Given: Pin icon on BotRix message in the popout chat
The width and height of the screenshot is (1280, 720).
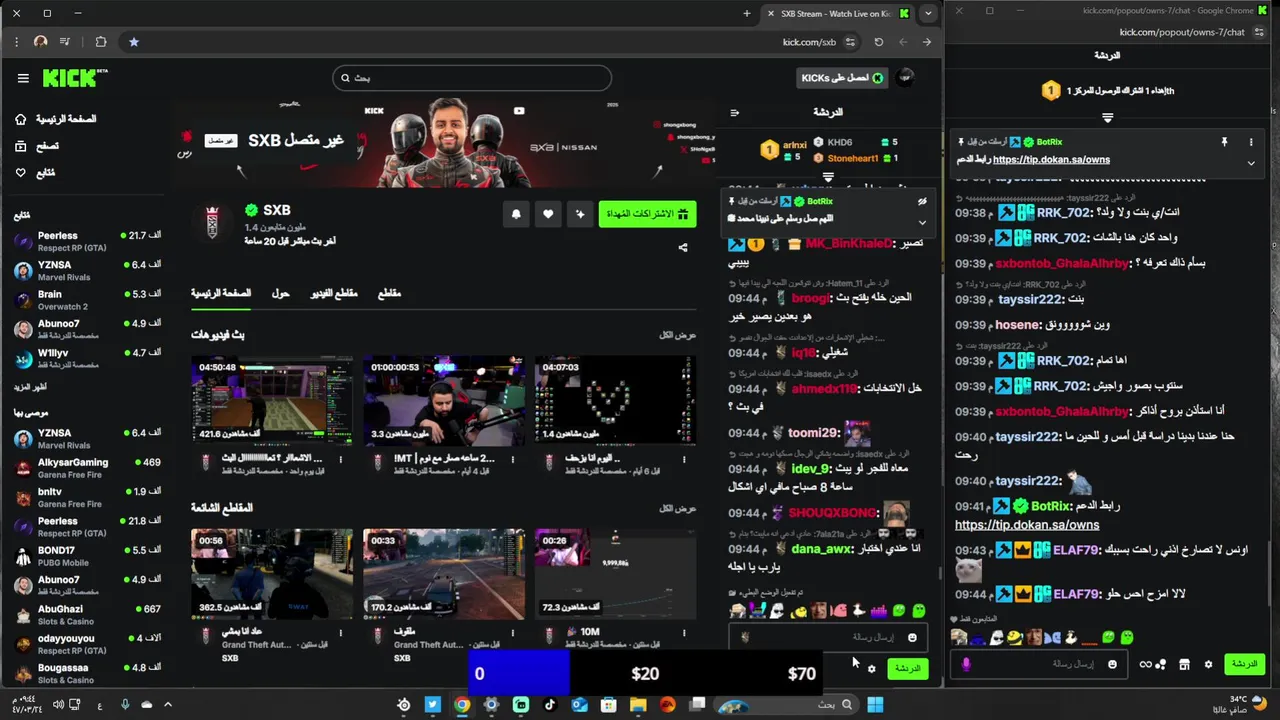Looking at the screenshot, I should point(1224,143).
